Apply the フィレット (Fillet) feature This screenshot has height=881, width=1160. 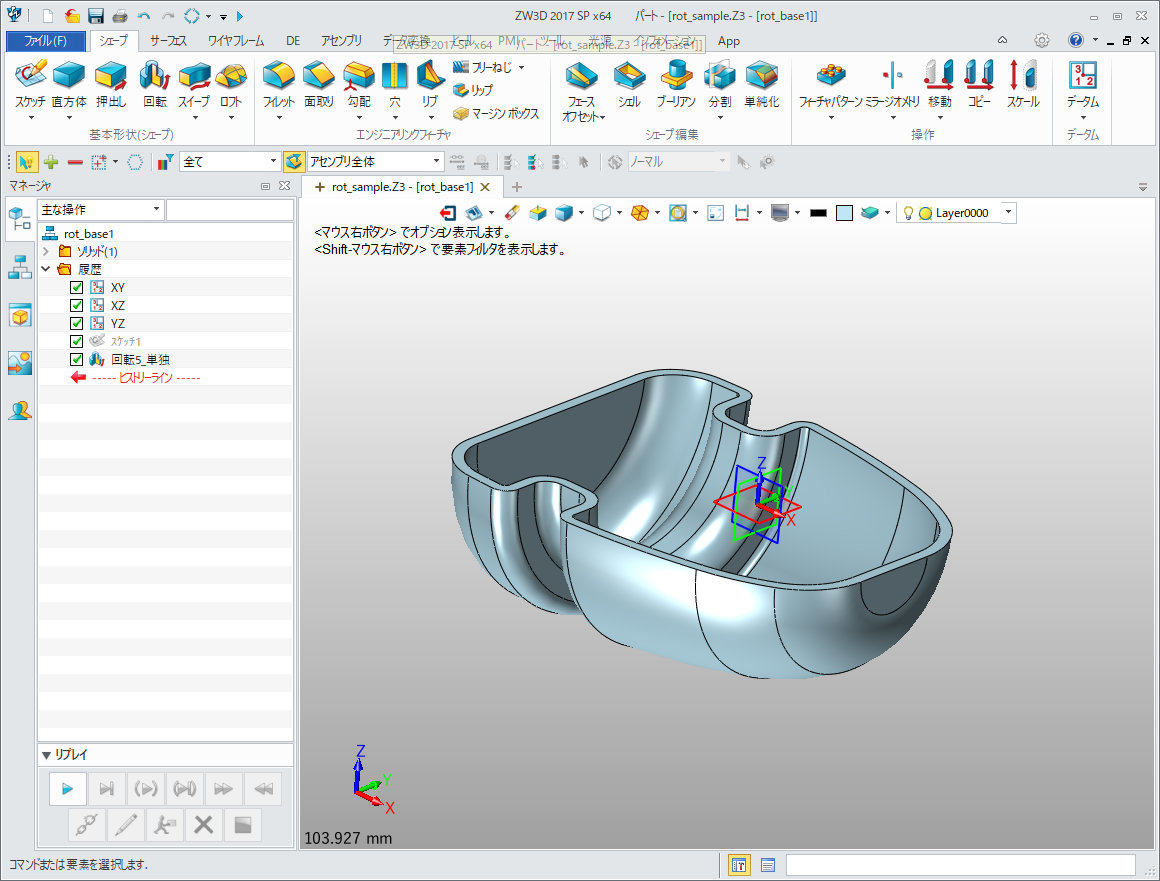[x=279, y=84]
